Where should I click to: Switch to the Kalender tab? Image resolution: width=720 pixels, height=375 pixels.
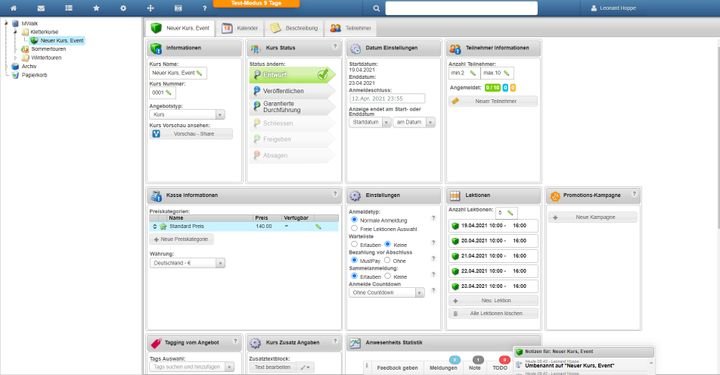pyautogui.click(x=240, y=28)
